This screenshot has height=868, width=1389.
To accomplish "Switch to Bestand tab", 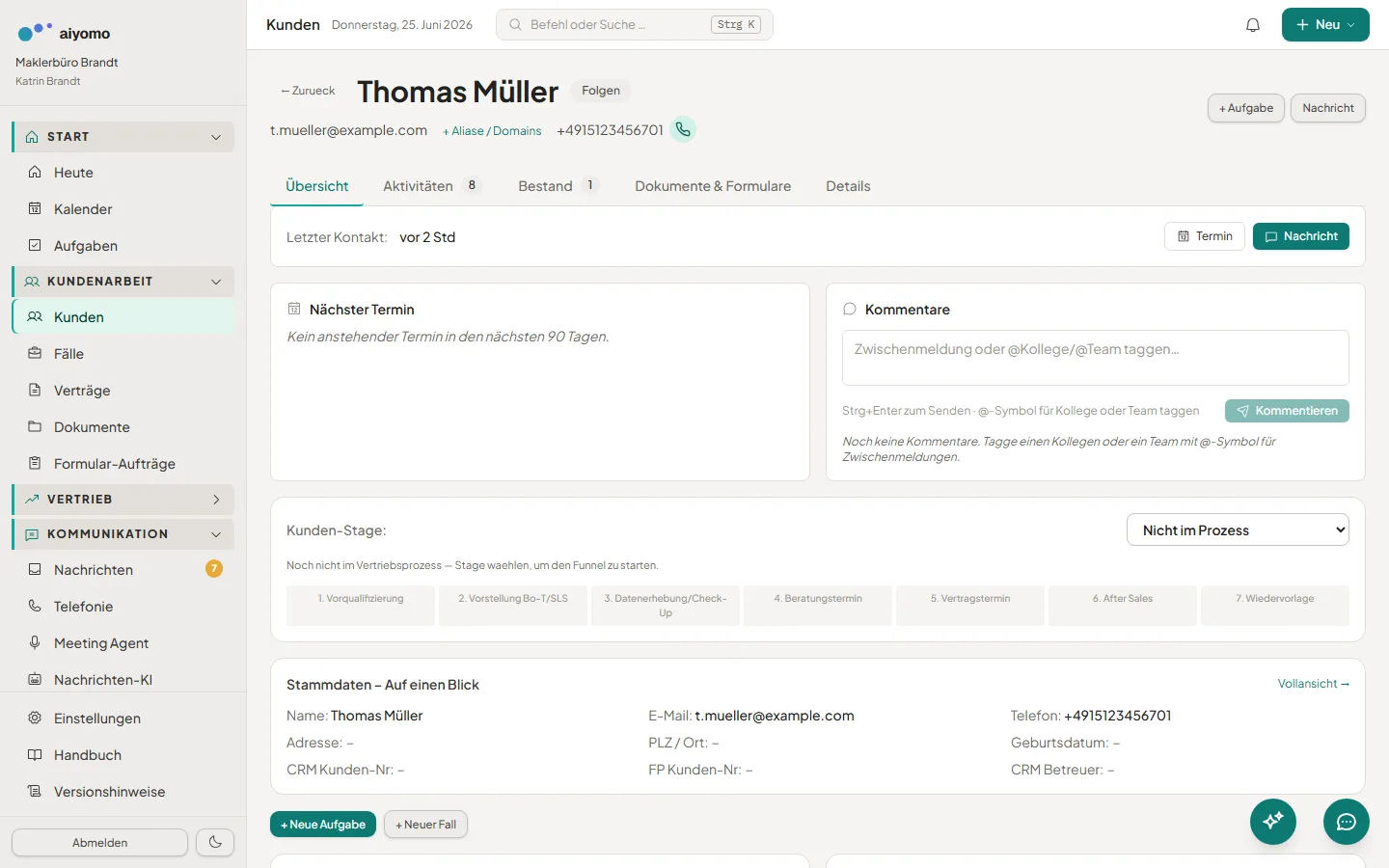I will tap(558, 186).
